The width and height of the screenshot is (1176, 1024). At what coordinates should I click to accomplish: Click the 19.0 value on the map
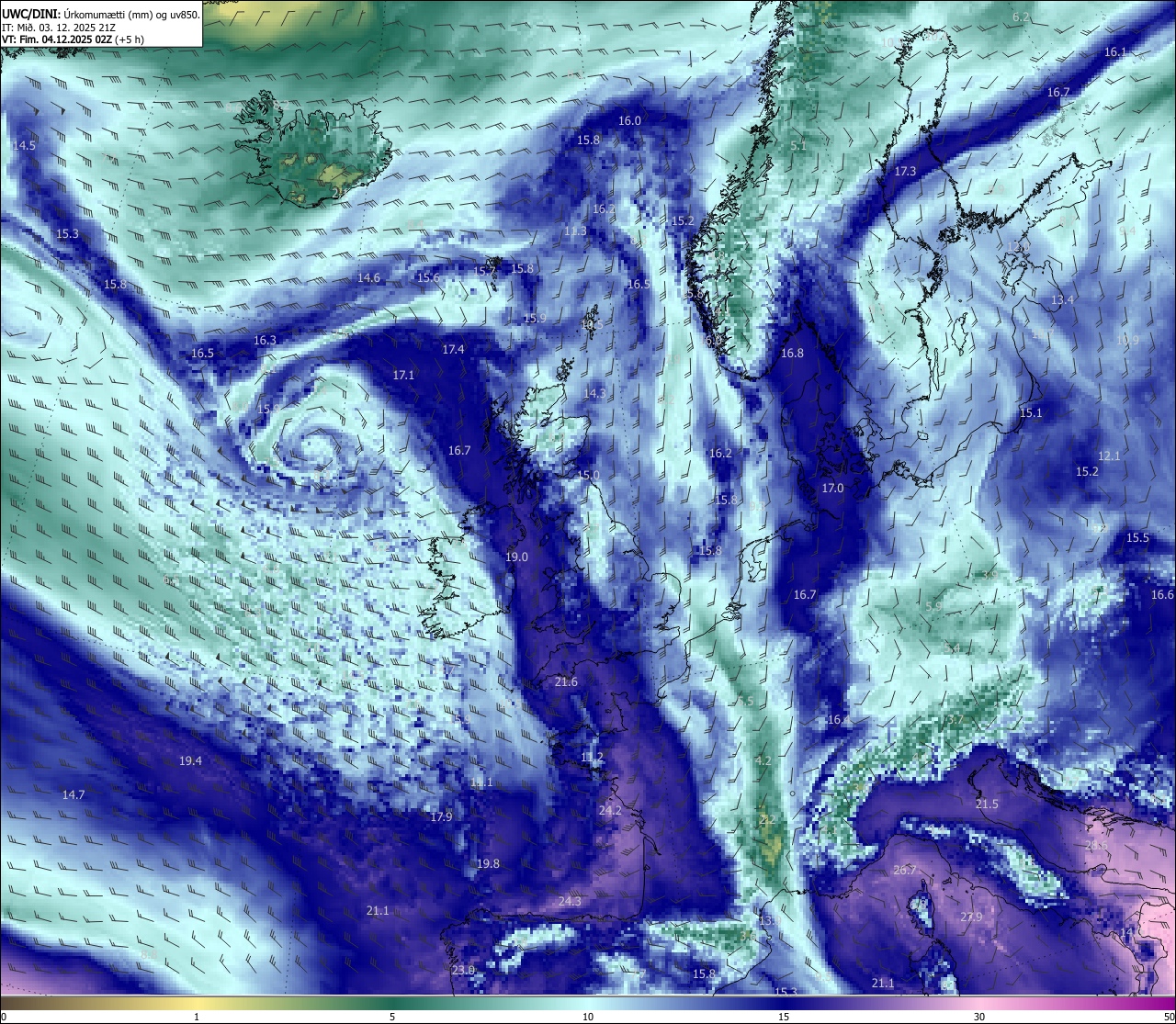coord(516,557)
